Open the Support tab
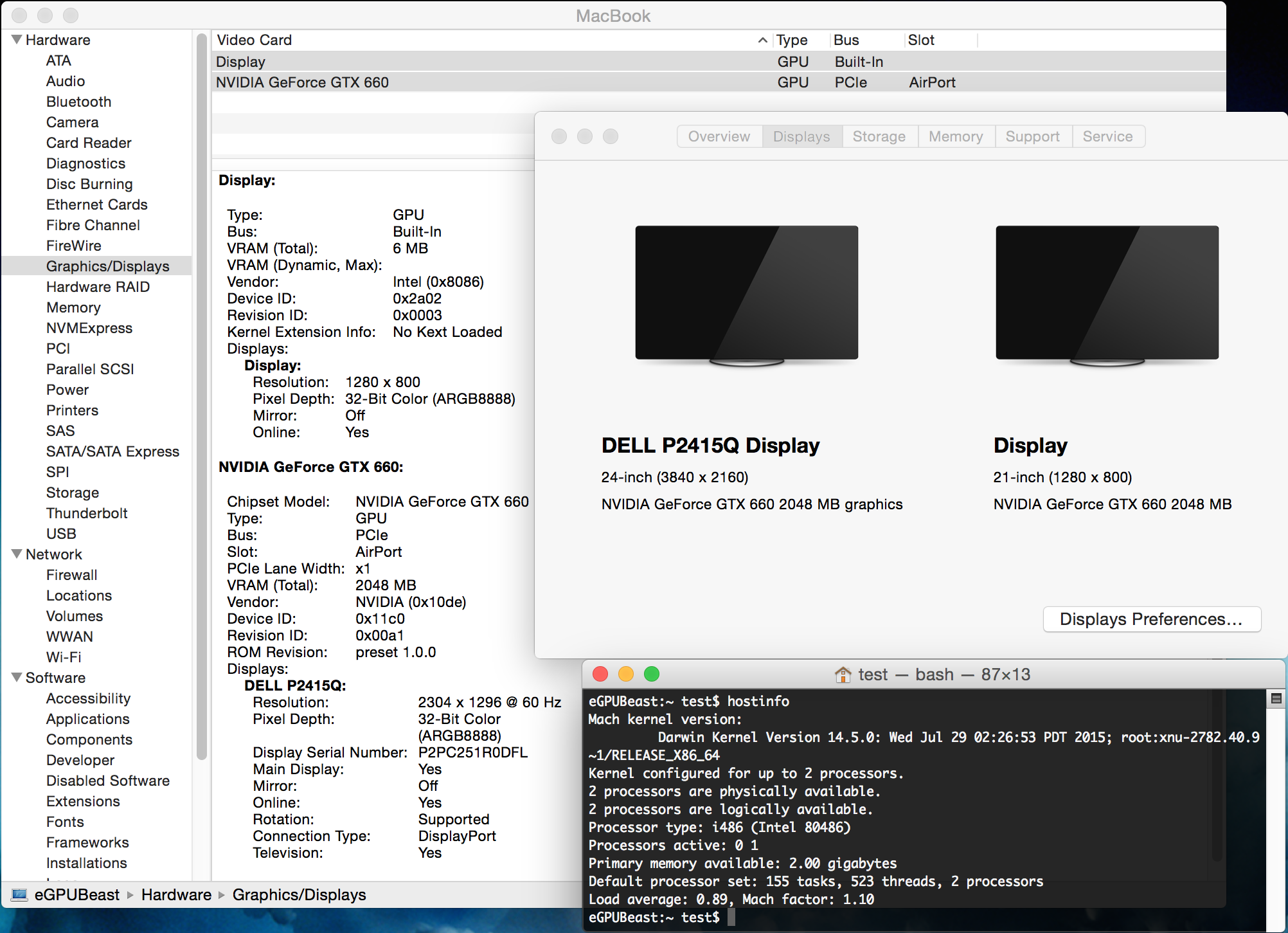 point(1033,136)
